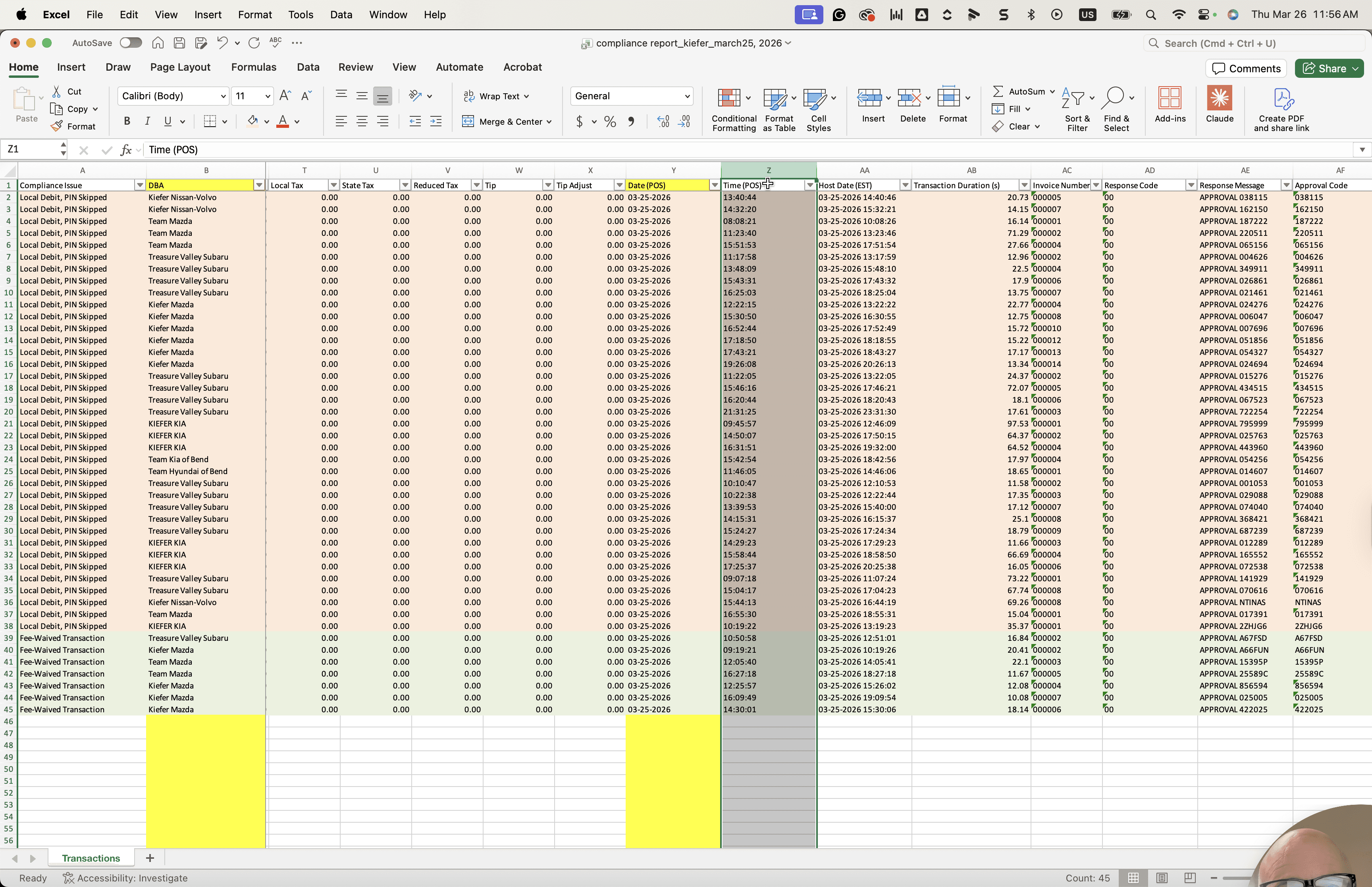The height and width of the screenshot is (887, 1372).
Task: Click the Undo arrow icon
Action: click(x=222, y=42)
